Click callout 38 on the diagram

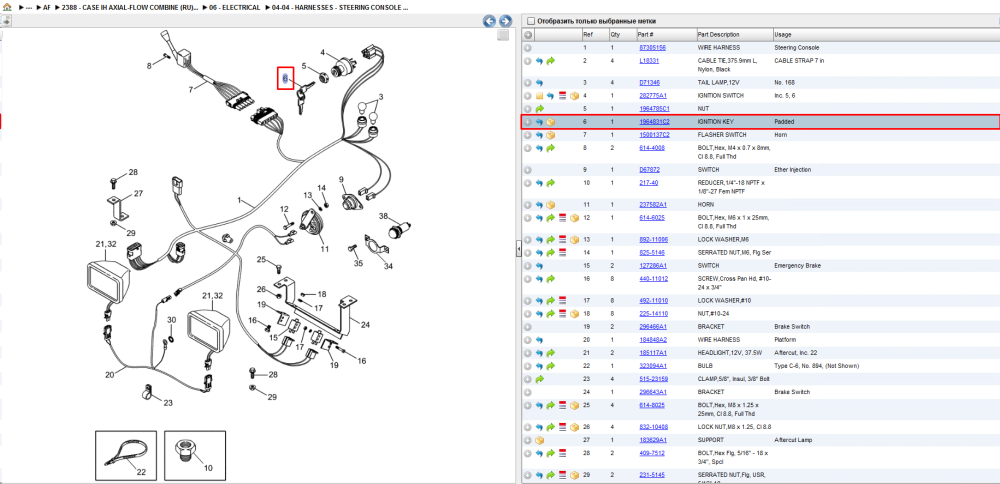[x=384, y=216]
